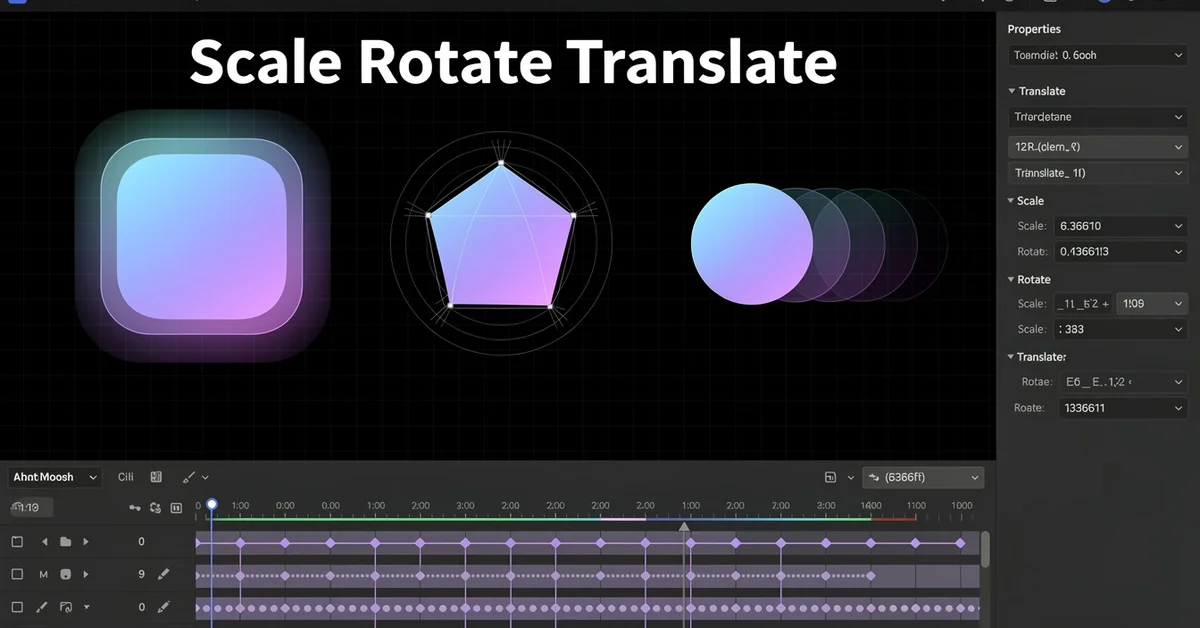Click the Cili label in timeline toolbar

126,478
